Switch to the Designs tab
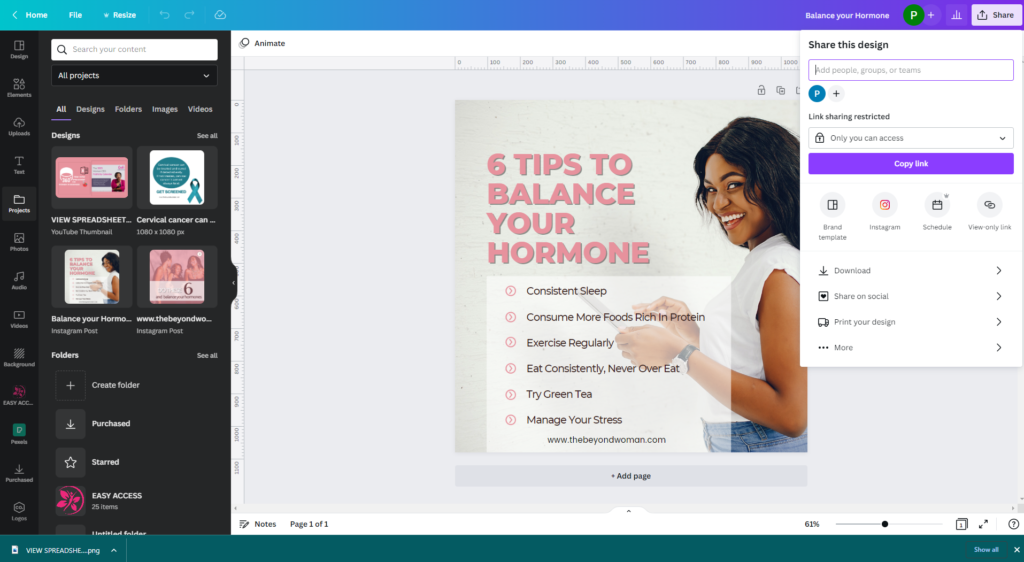Image resolution: width=1024 pixels, height=562 pixels. pos(90,109)
